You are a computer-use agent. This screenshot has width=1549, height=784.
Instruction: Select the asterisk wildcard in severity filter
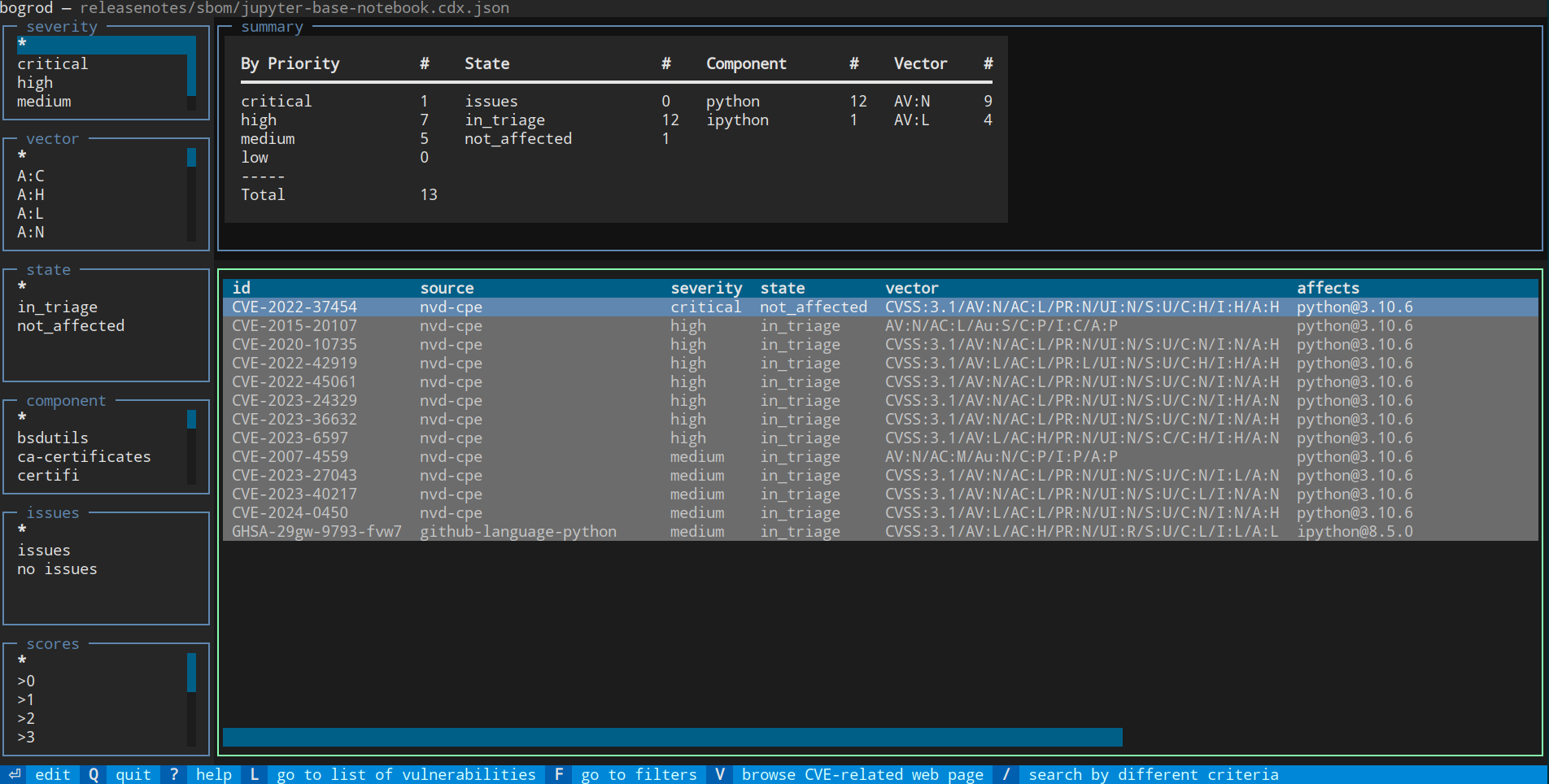[22, 44]
